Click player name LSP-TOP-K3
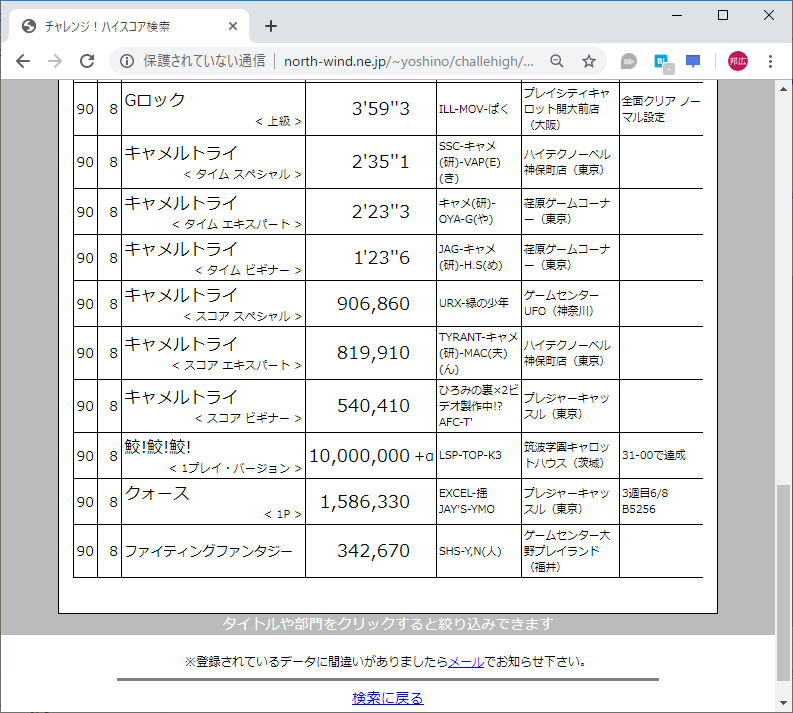 (470, 455)
